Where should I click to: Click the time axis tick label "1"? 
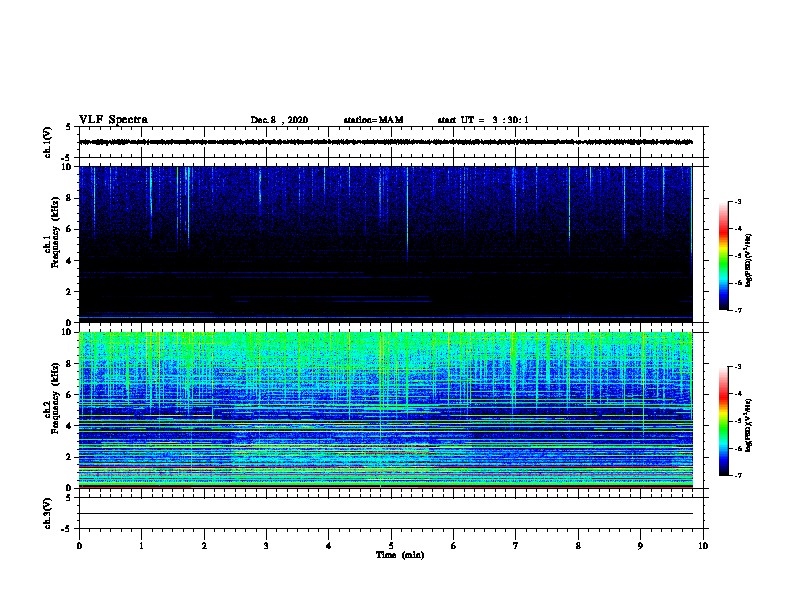tap(141, 545)
